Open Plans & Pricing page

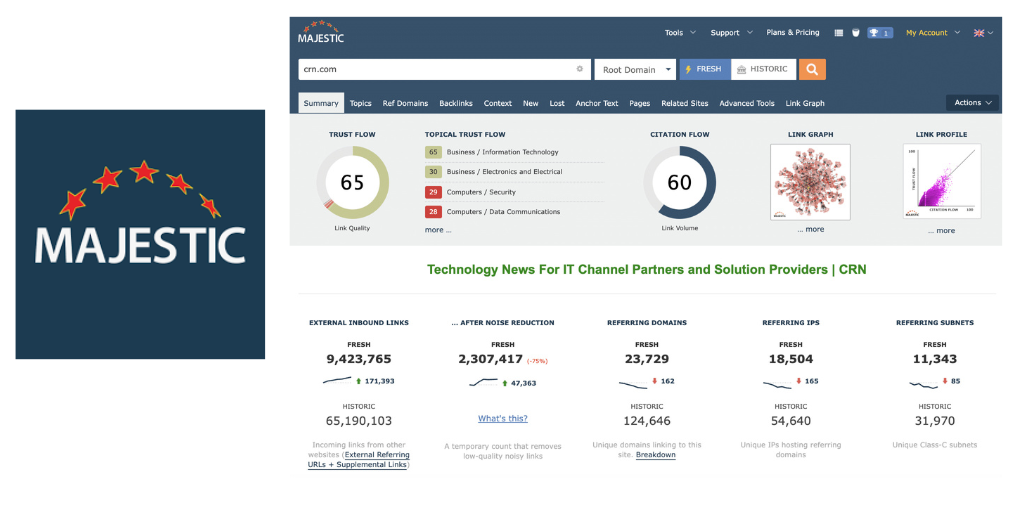(792, 33)
